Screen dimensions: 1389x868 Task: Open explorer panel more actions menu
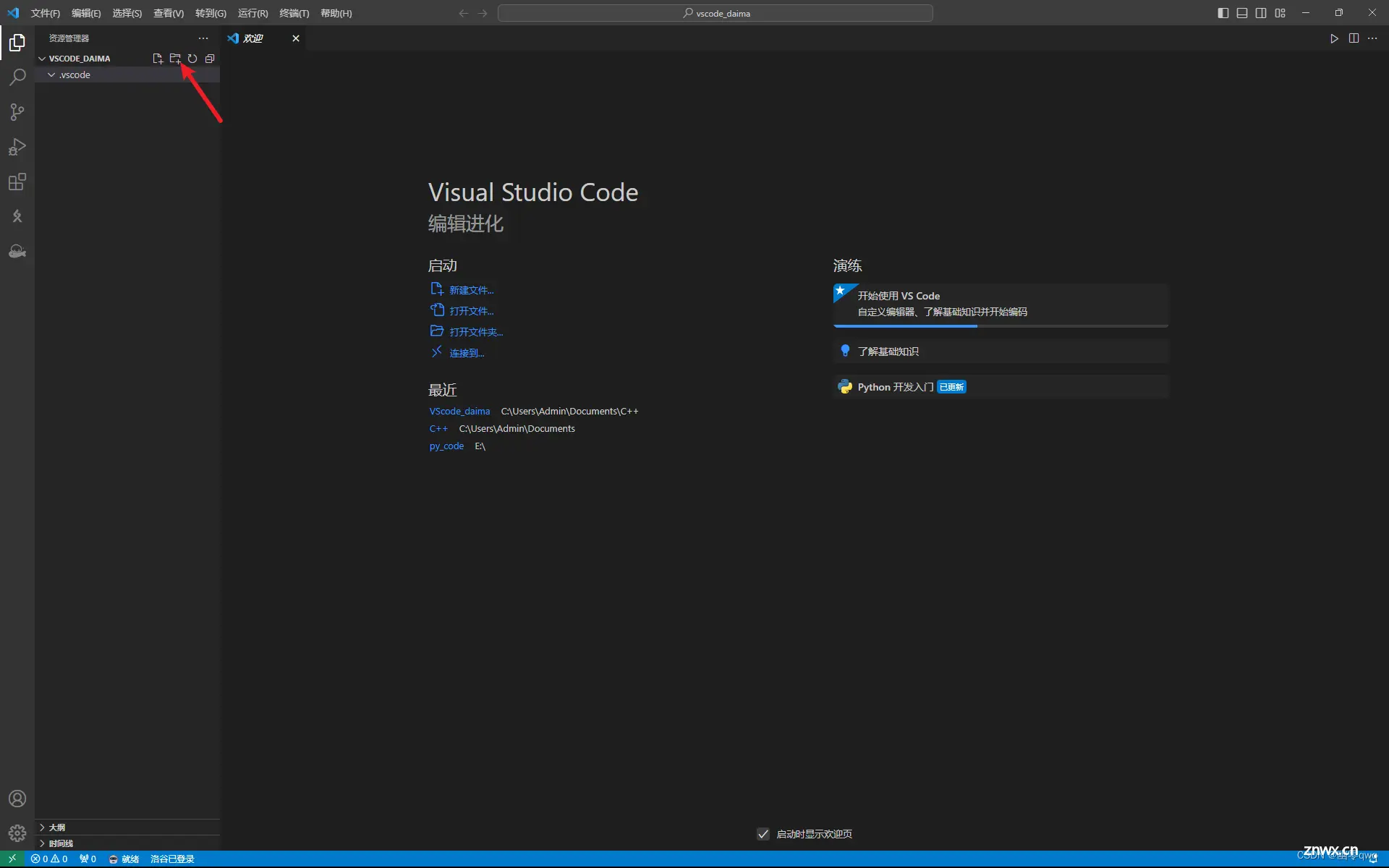(203, 38)
